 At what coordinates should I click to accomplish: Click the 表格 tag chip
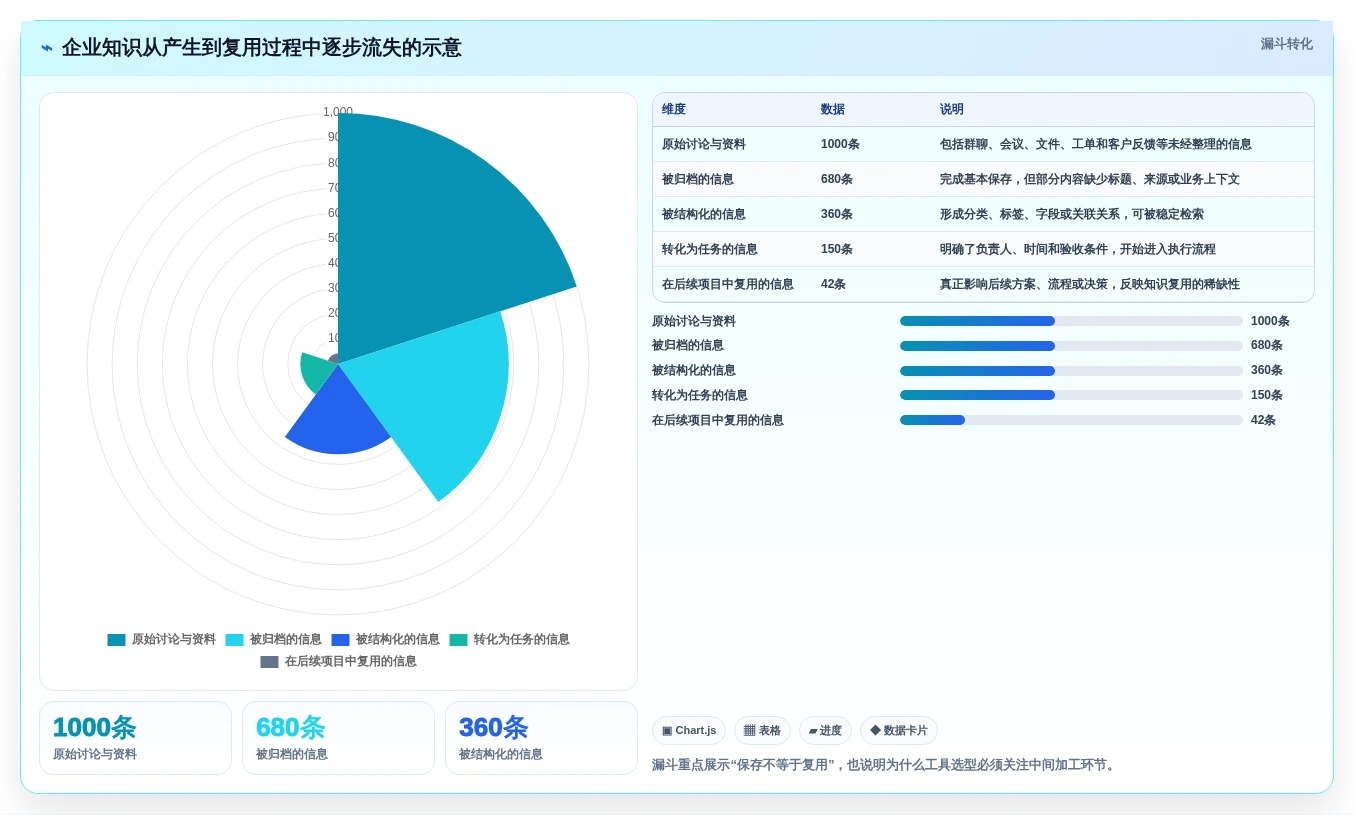762,731
